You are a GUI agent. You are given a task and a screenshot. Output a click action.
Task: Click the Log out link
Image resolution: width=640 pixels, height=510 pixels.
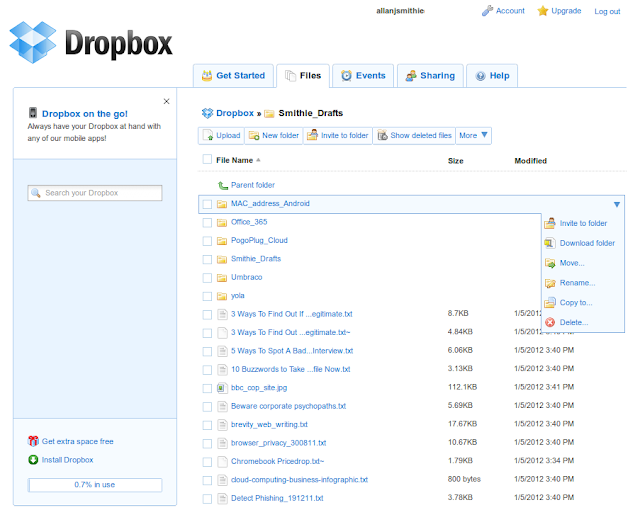[x=607, y=11]
